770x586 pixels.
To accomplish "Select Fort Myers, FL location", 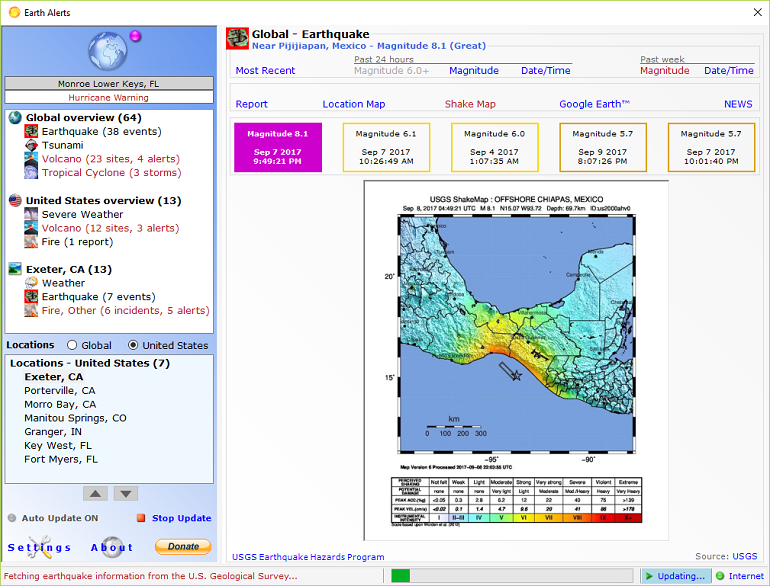I will [x=61, y=459].
